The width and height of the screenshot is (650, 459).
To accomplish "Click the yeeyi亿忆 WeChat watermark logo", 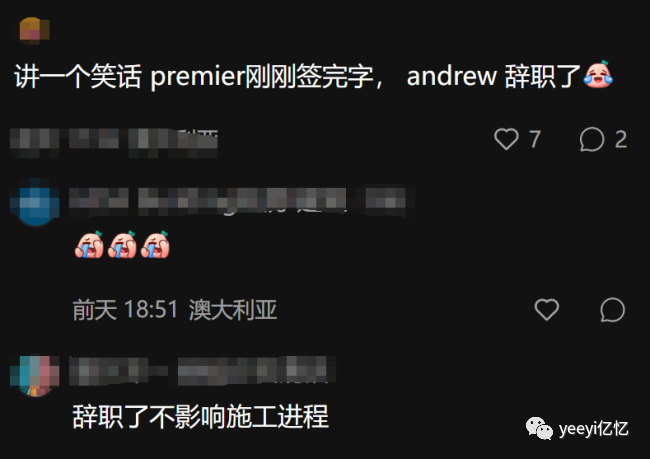I will coord(577,428).
